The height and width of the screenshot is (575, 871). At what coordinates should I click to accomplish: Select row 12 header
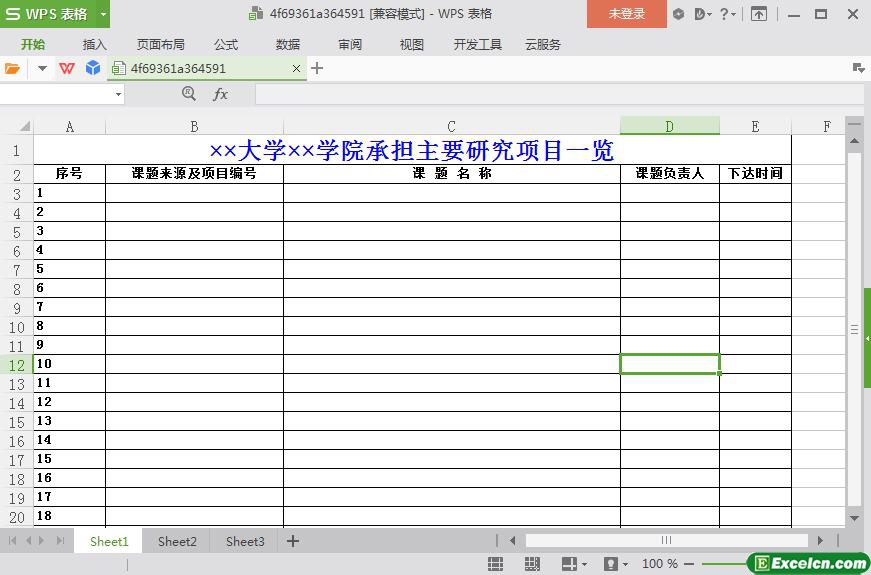click(x=17, y=365)
